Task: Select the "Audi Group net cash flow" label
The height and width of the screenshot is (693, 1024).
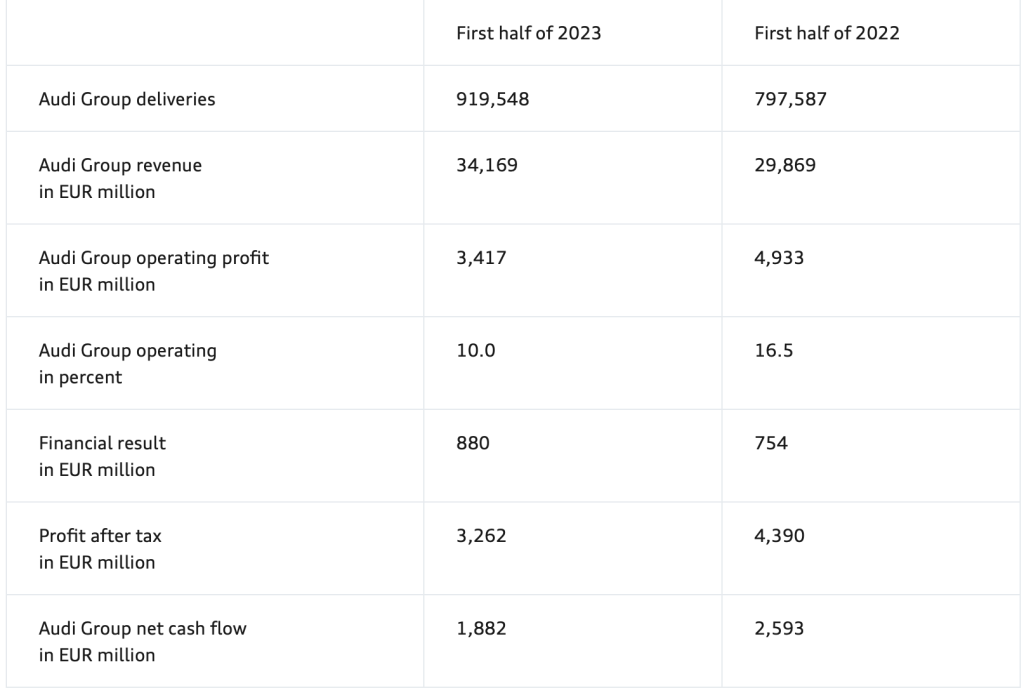Action: click(x=142, y=629)
